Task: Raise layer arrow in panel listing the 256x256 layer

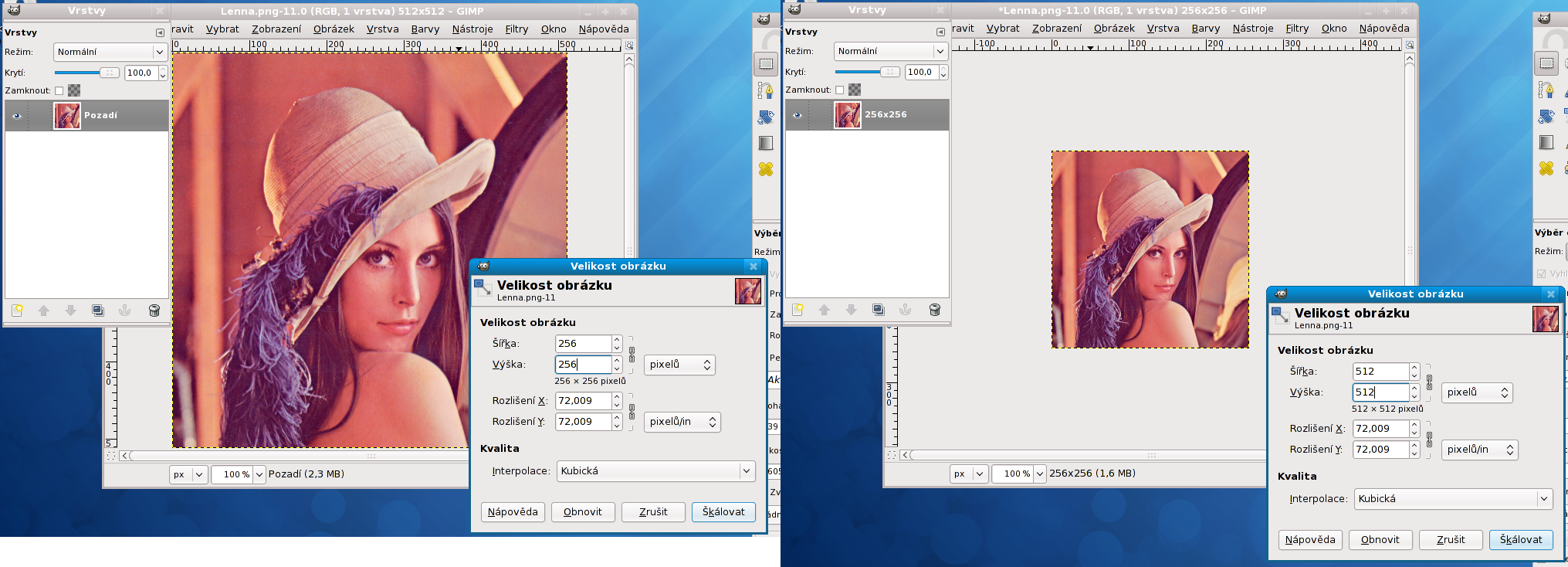Action: (825, 310)
